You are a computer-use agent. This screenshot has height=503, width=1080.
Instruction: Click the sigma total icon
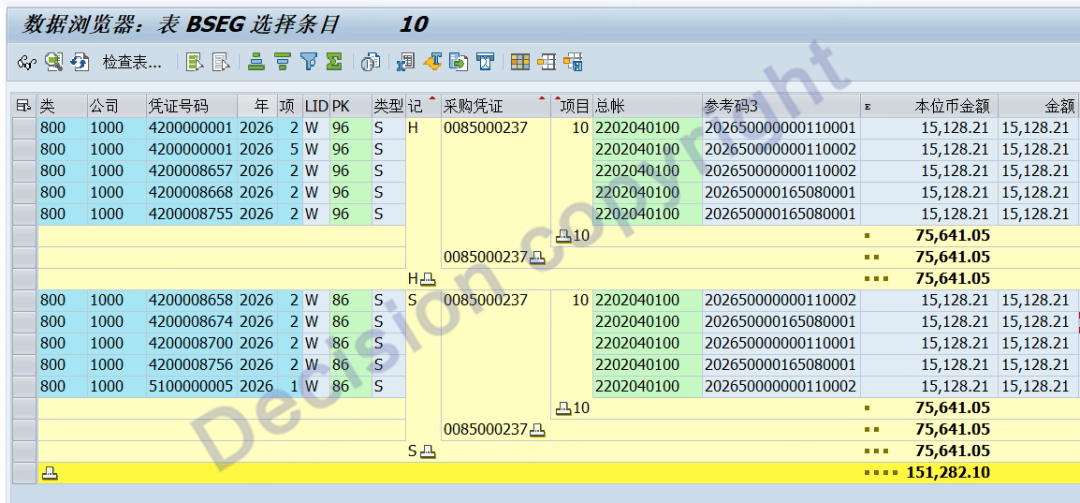pos(334,62)
